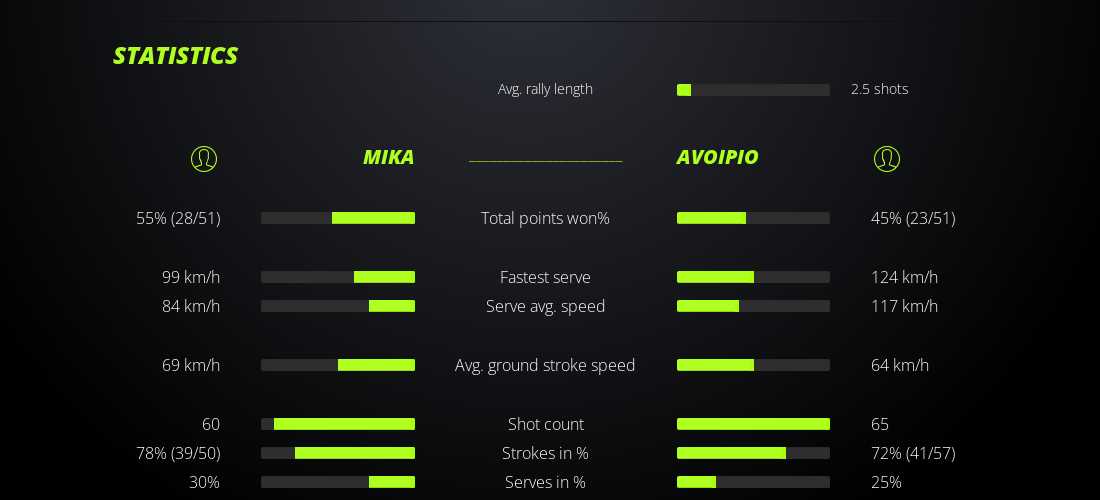Click the STATISTICS heading
Screen dimensions: 1100x500
[175, 56]
